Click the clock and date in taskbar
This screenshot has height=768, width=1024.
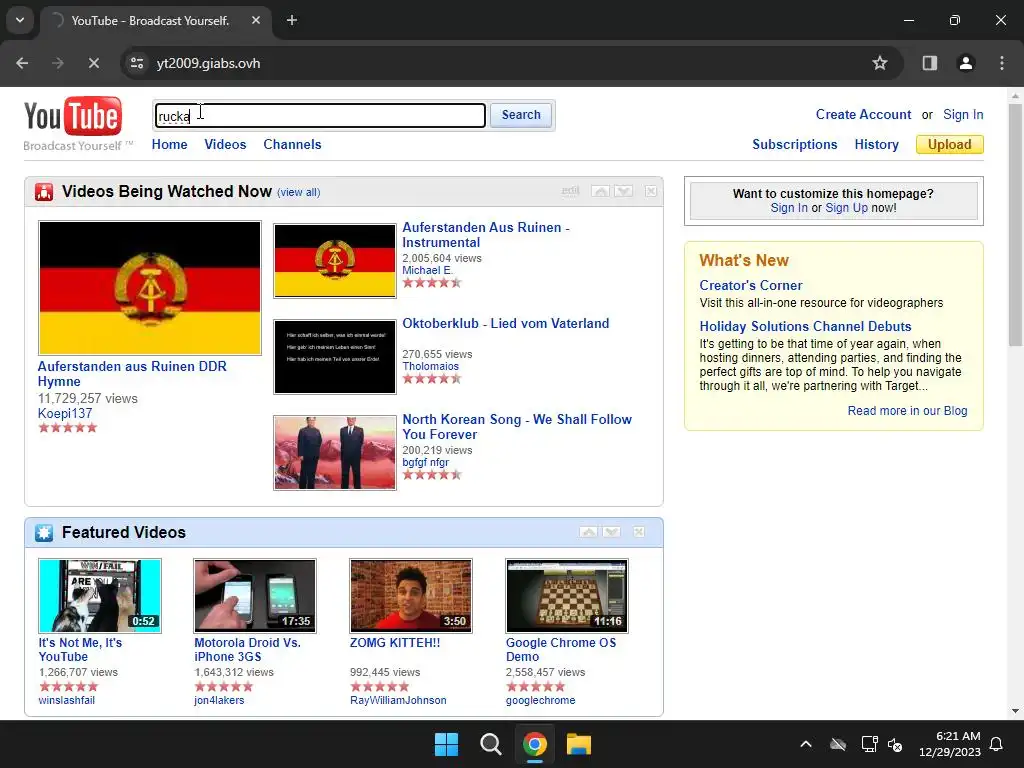click(950, 744)
